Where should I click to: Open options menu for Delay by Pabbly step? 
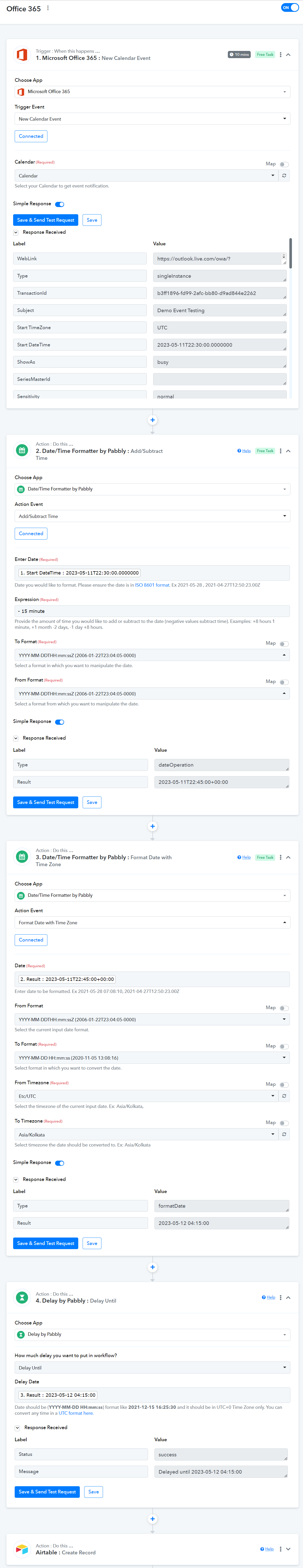tap(280, 1297)
